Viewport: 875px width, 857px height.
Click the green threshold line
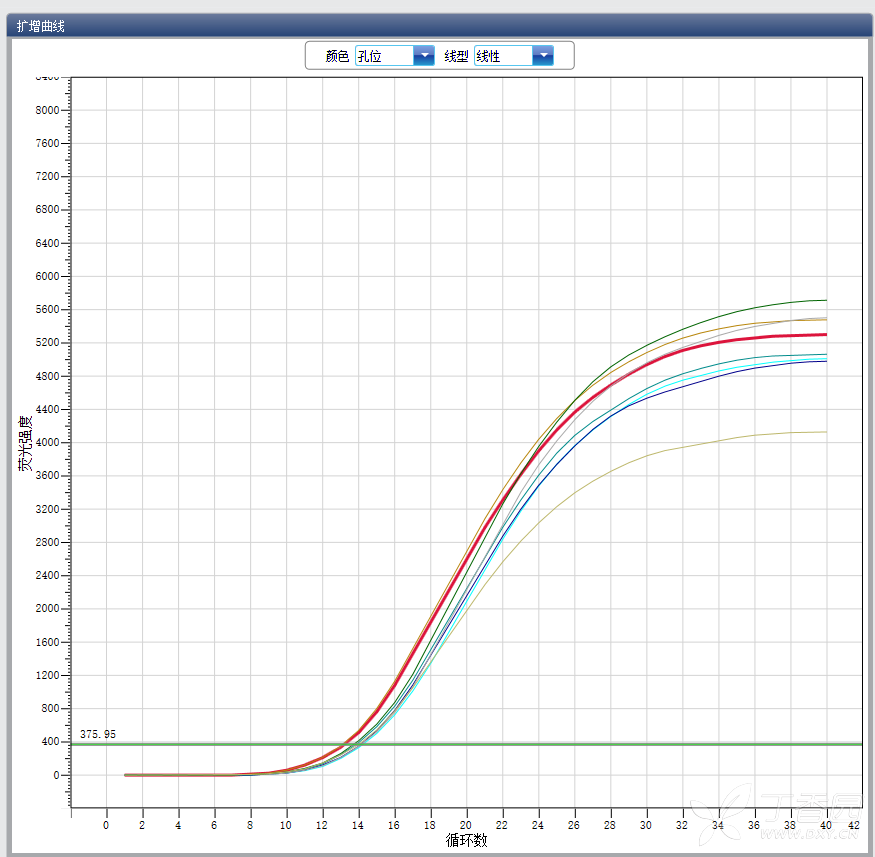click(500, 744)
